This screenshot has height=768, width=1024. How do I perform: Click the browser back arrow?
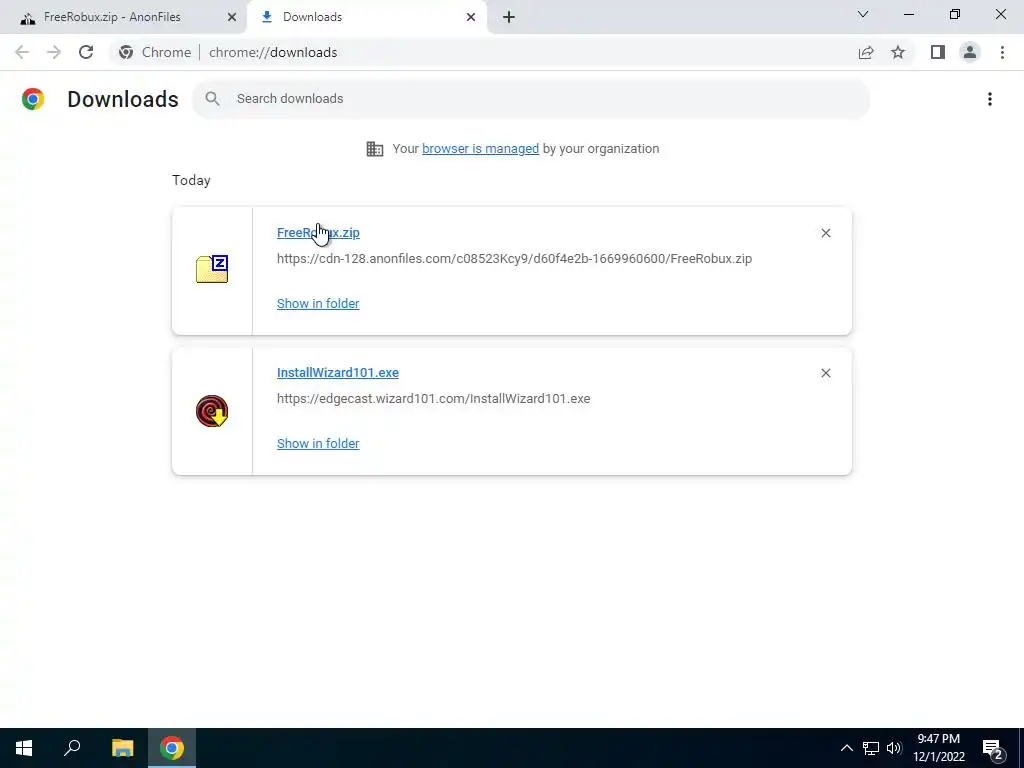coord(22,52)
